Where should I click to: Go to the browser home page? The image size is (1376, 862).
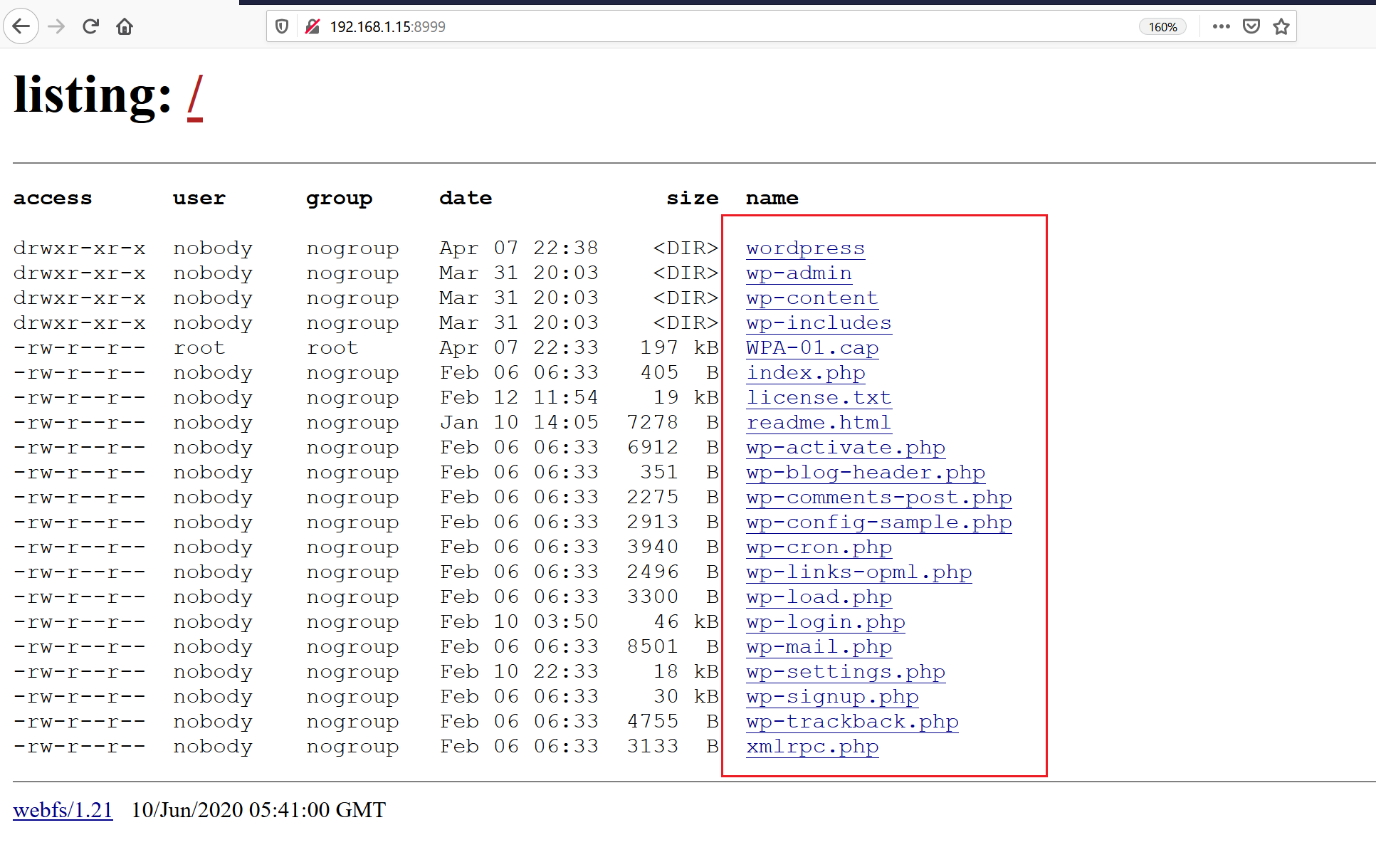point(124,27)
